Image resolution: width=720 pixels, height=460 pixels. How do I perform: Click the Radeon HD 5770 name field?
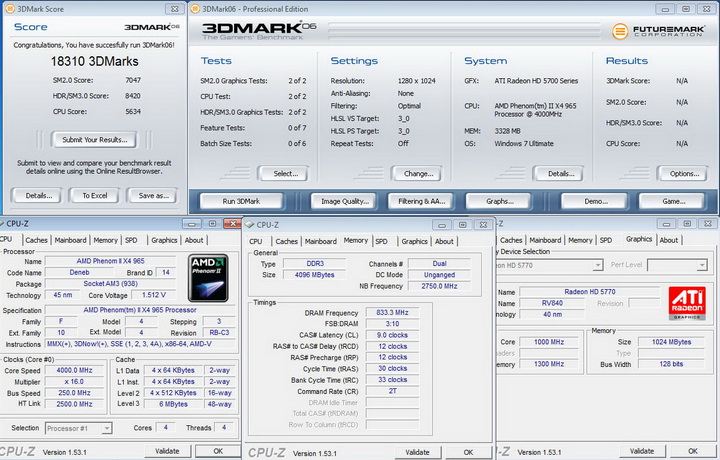coord(590,292)
